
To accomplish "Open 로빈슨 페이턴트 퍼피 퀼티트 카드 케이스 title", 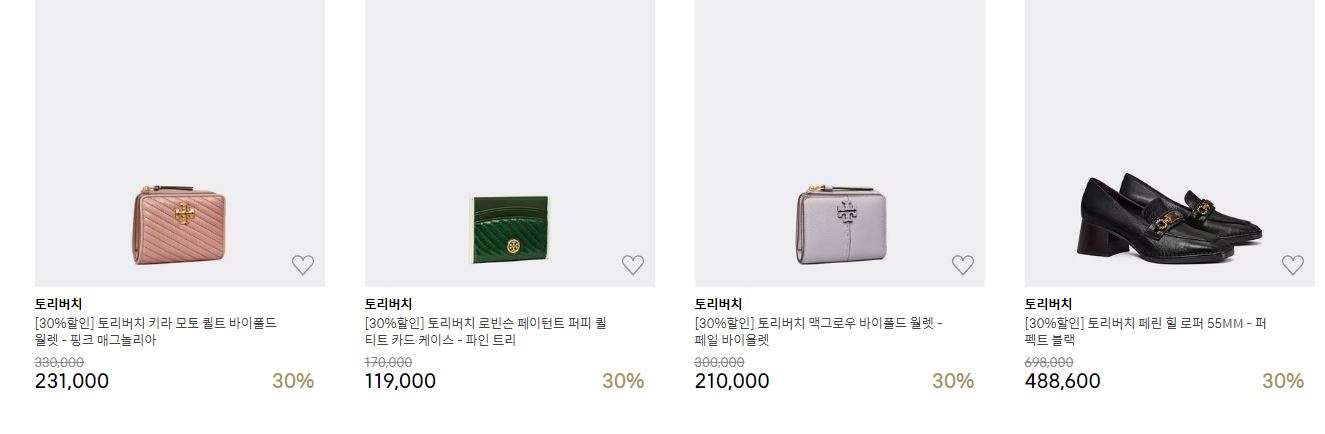I will point(486,331).
